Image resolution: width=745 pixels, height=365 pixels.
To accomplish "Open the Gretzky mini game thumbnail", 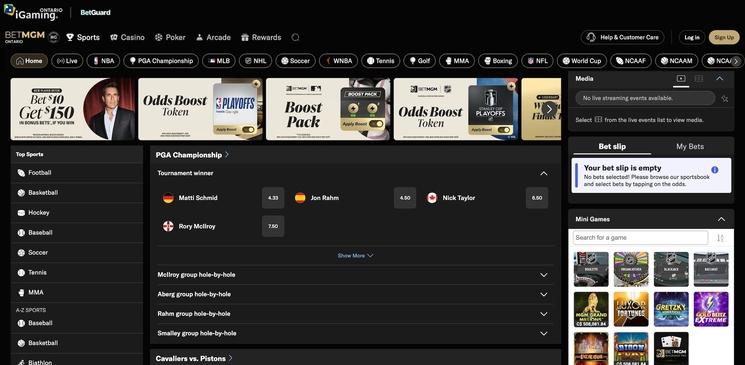I will click(x=671, y=309).
